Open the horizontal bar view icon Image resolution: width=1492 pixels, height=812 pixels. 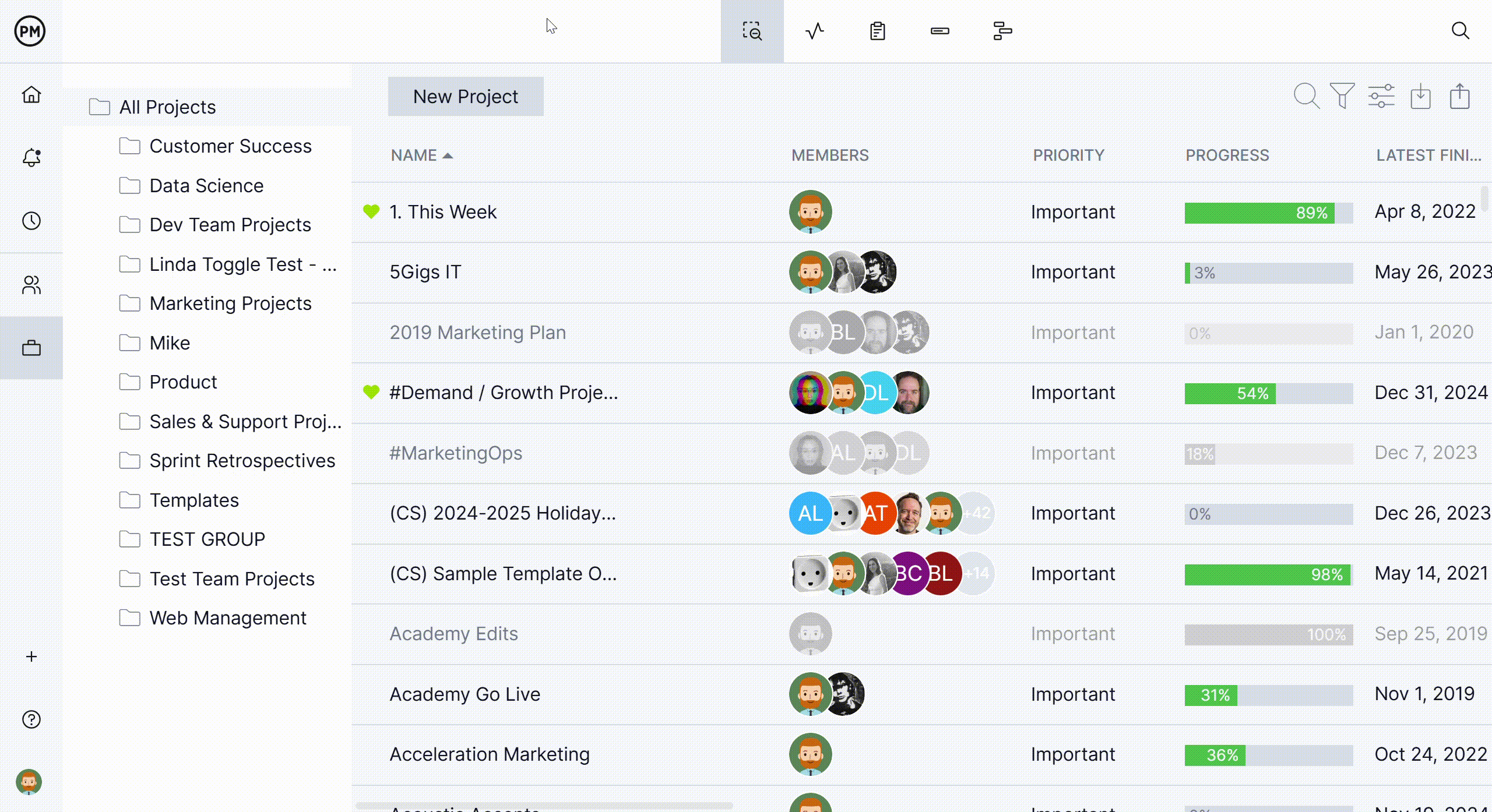[x=940, y=31]
